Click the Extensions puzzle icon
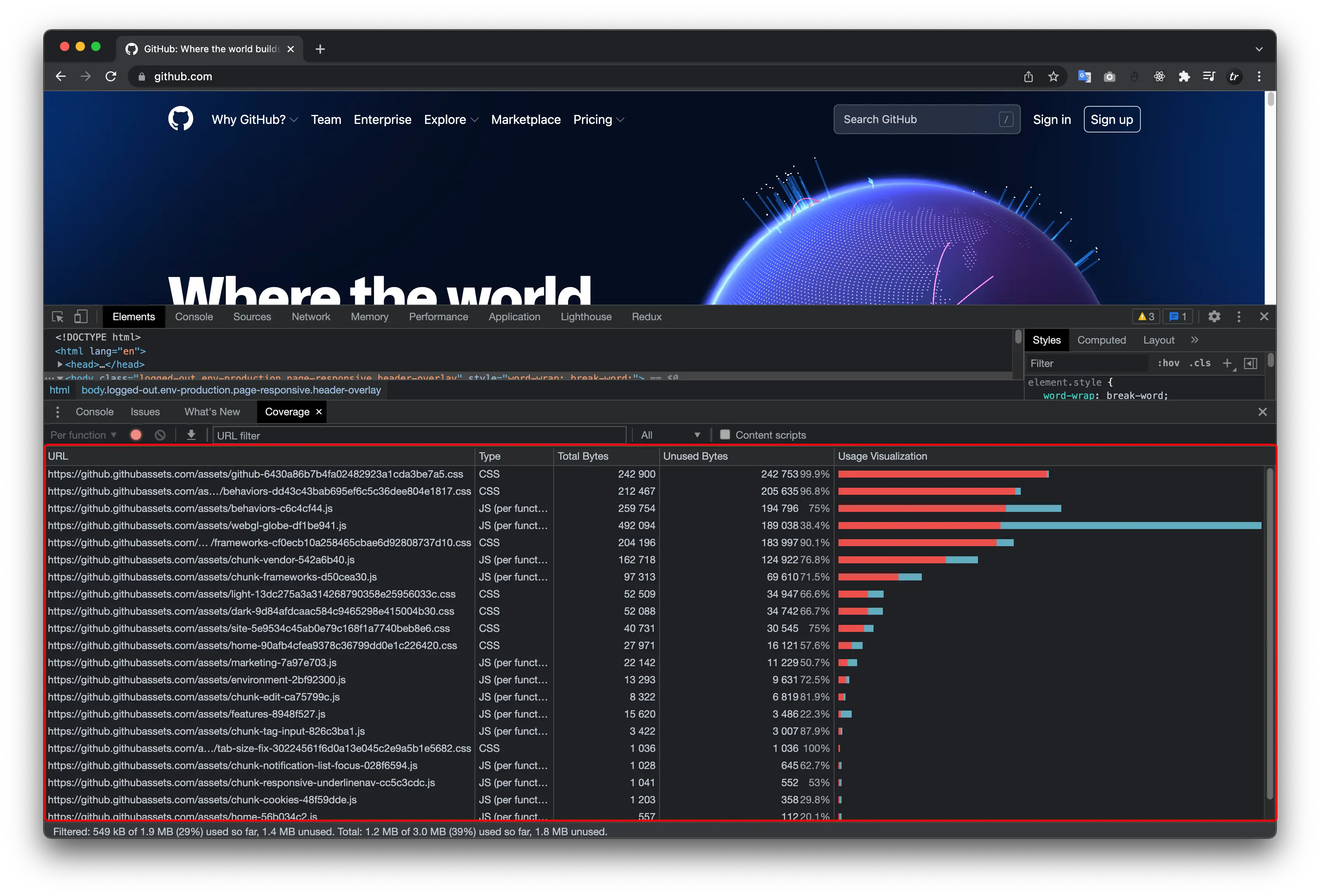This screenshot has height=896, width=1320. [1184, 77]
